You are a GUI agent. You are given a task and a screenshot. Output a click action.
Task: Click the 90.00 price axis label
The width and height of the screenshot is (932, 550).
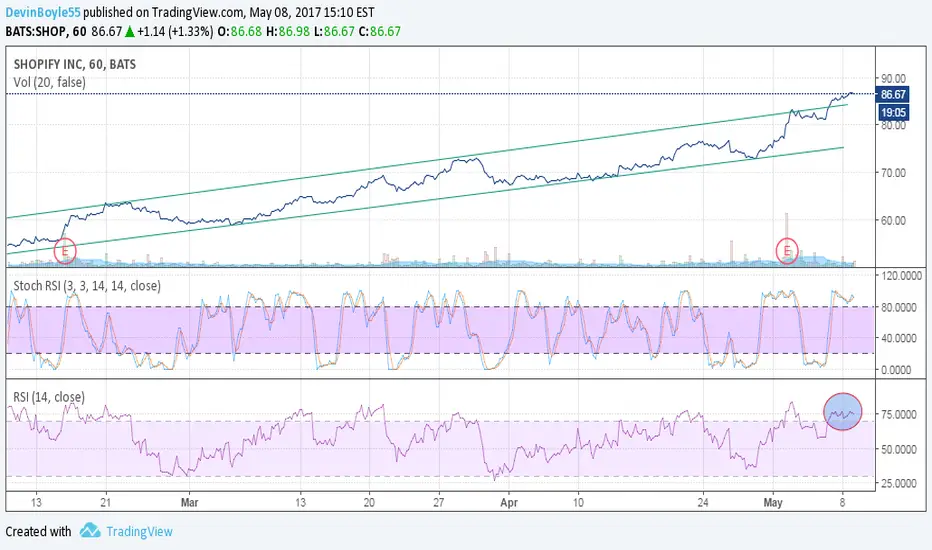point(893,78)
